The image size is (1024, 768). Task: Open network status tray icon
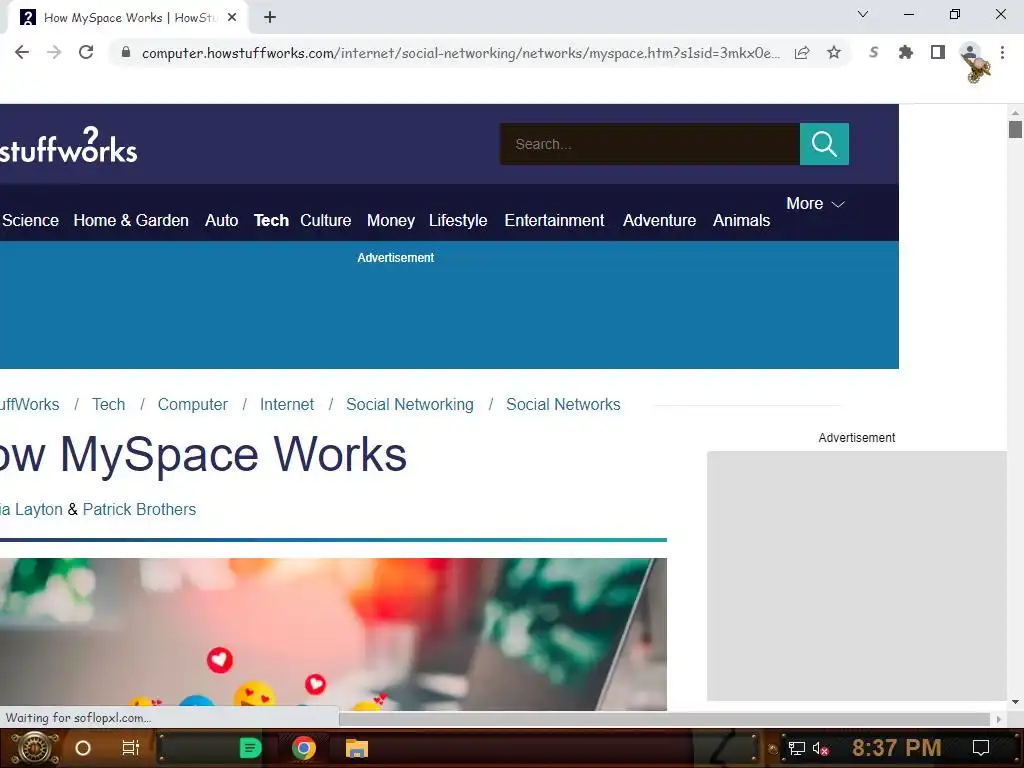click(796, 748)
